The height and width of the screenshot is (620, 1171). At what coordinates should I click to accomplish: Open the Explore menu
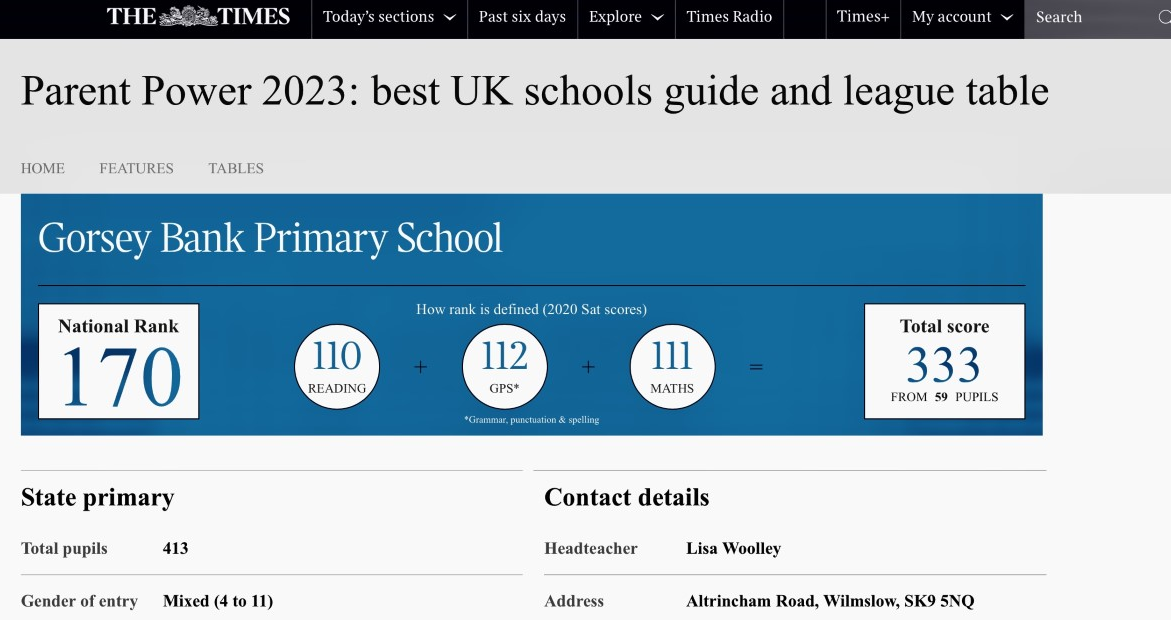point(626,16)
